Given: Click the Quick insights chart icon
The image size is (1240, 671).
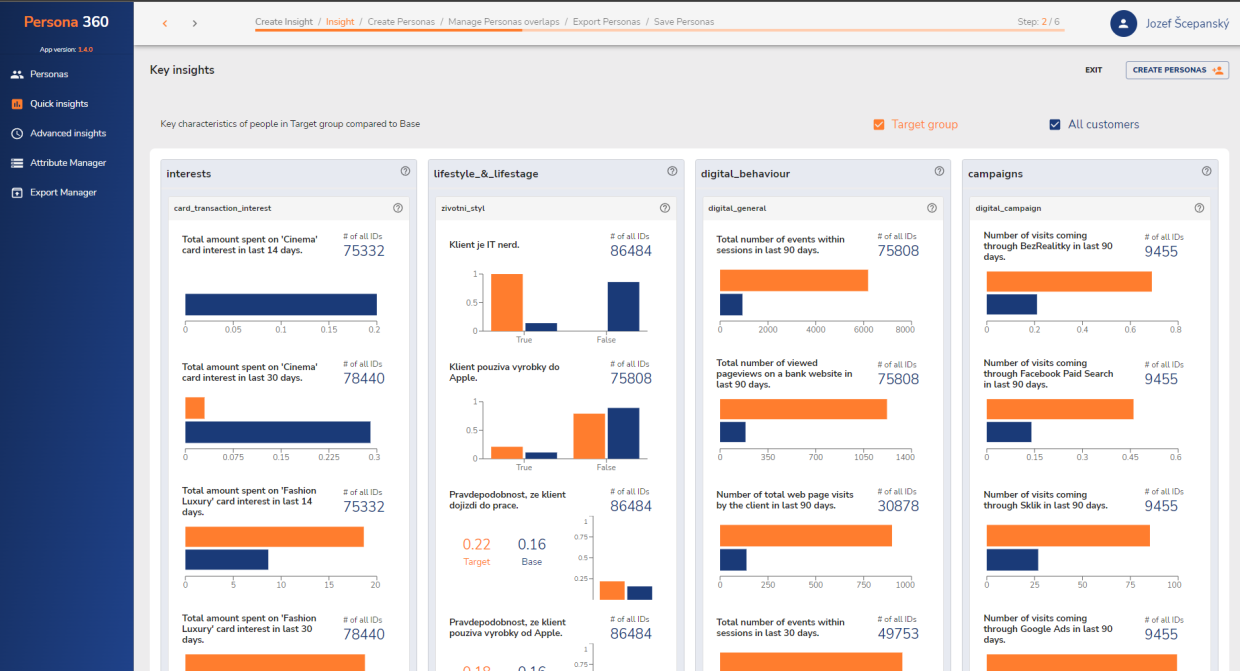Looking at the screenshot, I should coord(17,104).
